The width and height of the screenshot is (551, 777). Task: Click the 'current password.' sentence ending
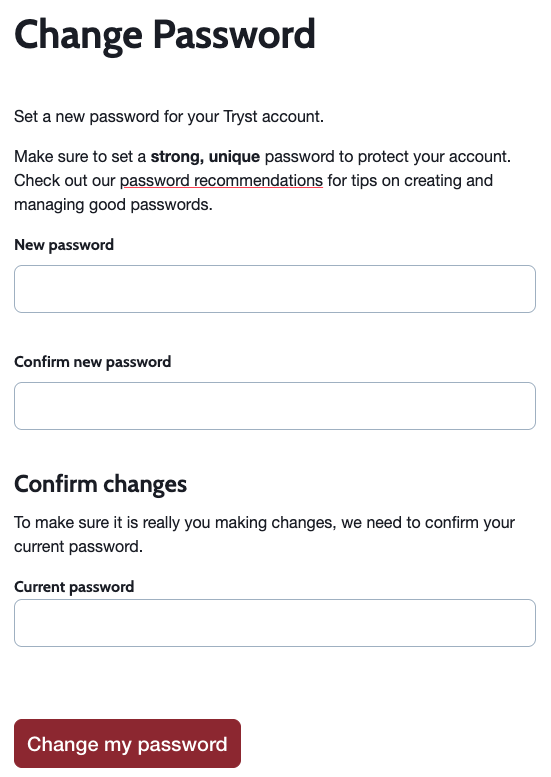(x=78, y=547)
